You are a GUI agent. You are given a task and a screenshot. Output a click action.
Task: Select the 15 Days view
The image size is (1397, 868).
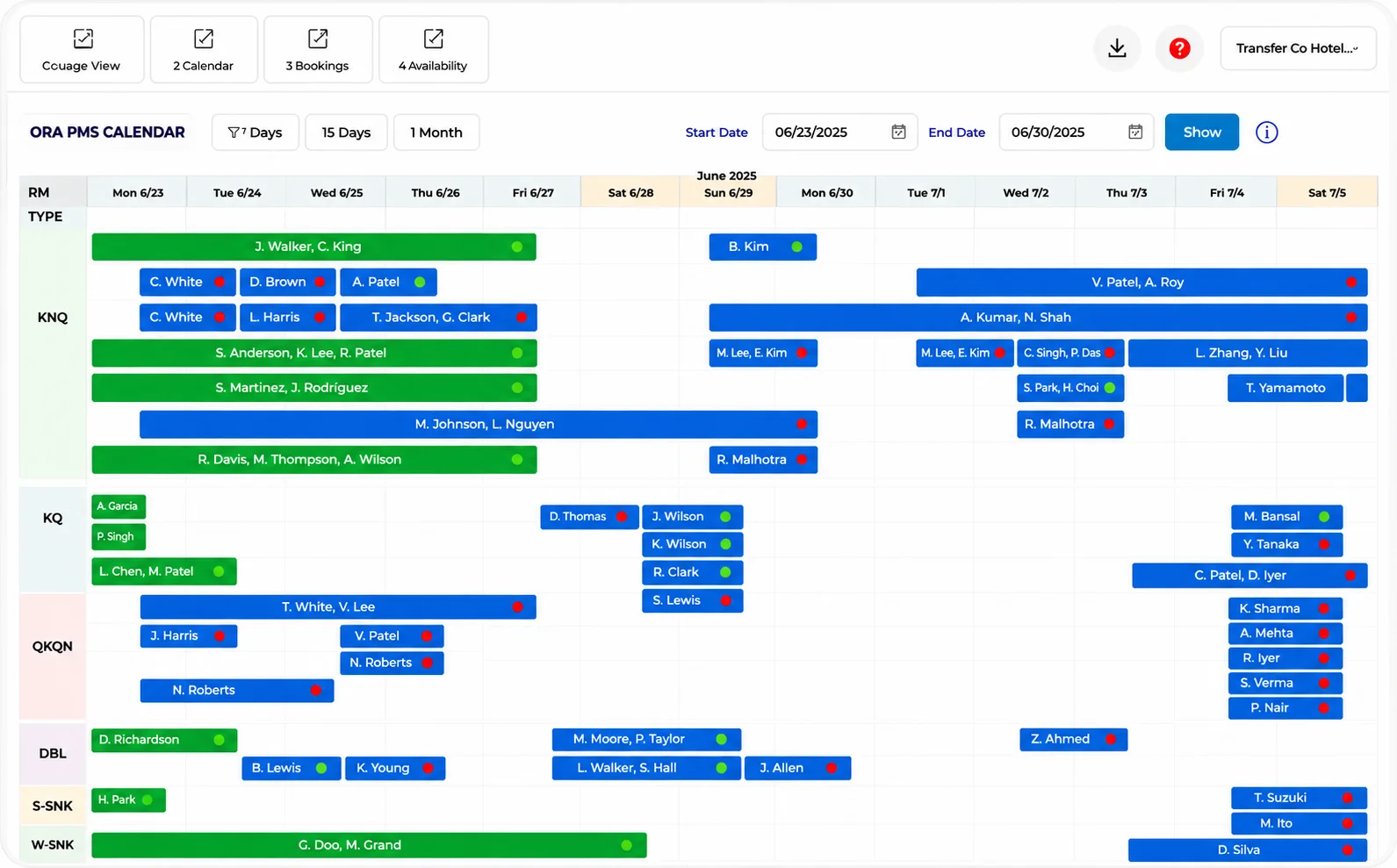pos(346,133)
